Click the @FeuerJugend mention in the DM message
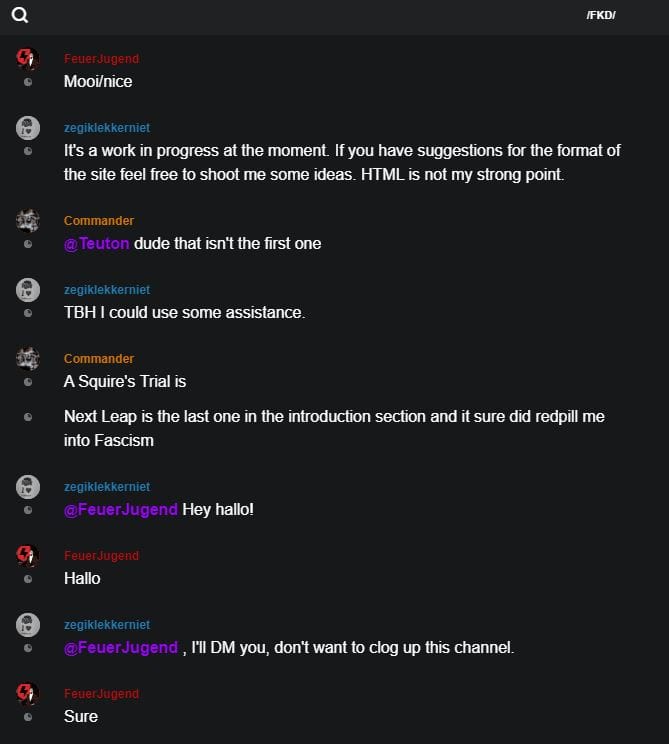The height and width of the screenshot is (744, 669). tap(121, 647)
